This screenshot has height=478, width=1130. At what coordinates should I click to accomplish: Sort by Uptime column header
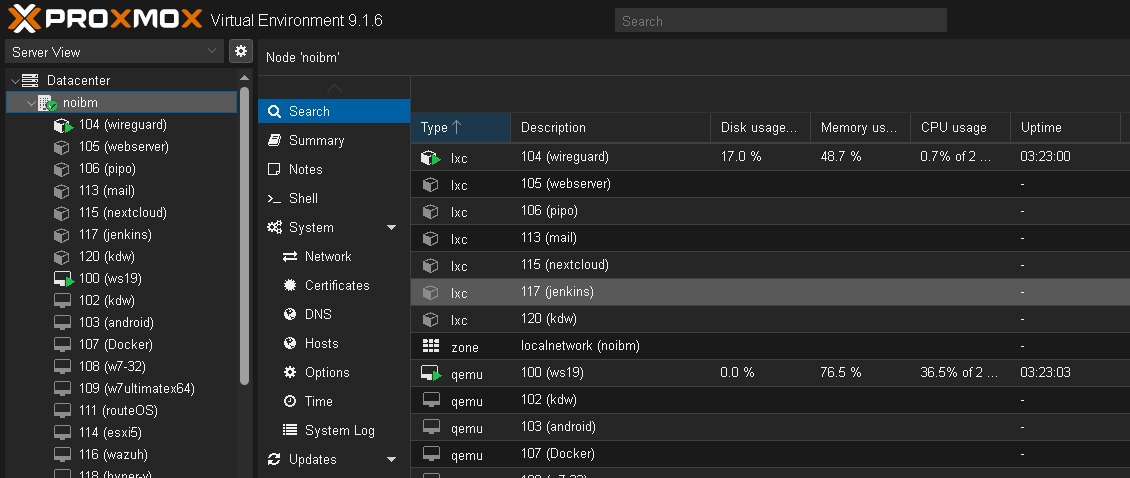click(1066, 128)
